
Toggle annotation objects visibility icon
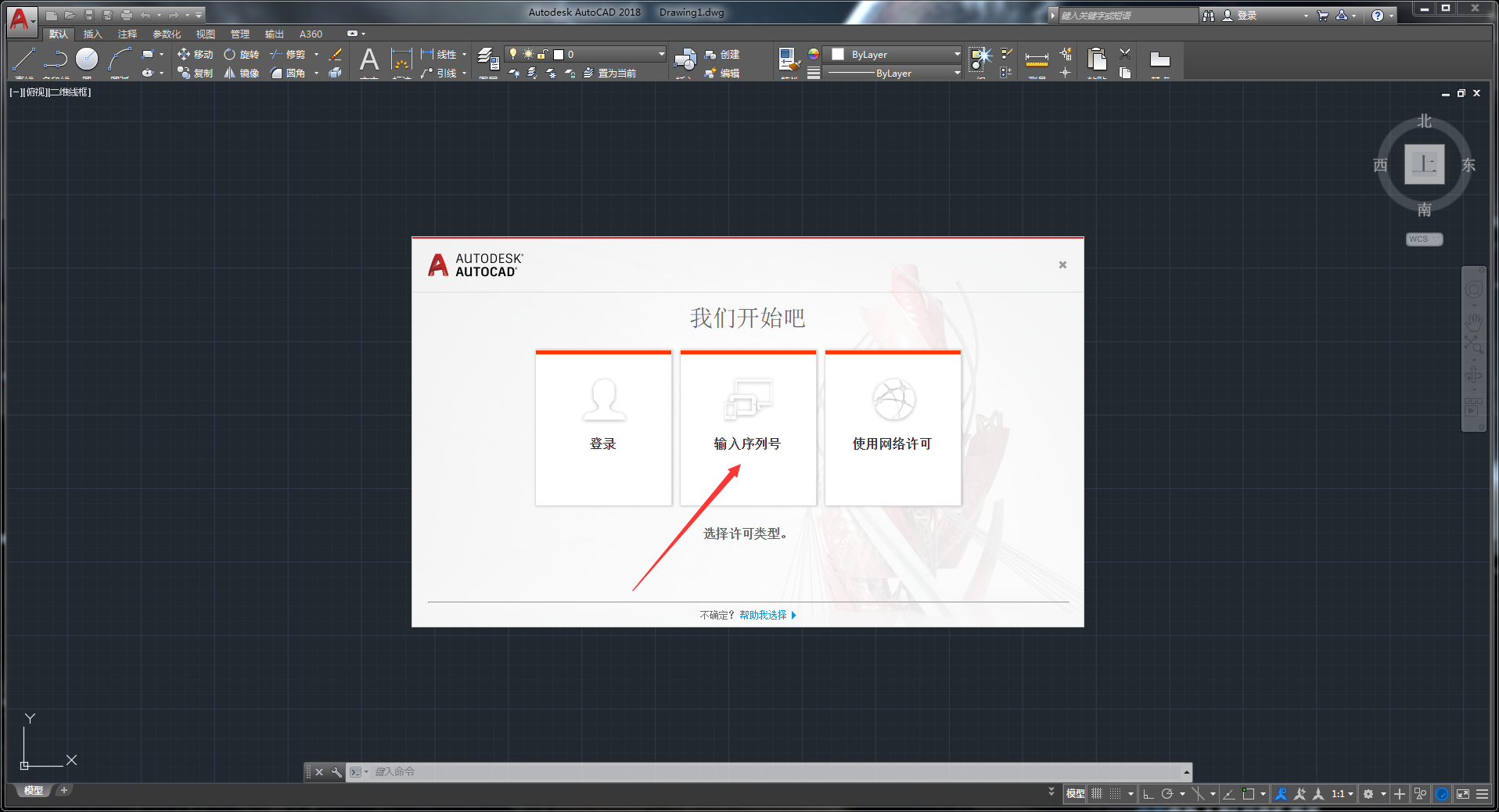pyautogui.click(x=1281, y=793)
